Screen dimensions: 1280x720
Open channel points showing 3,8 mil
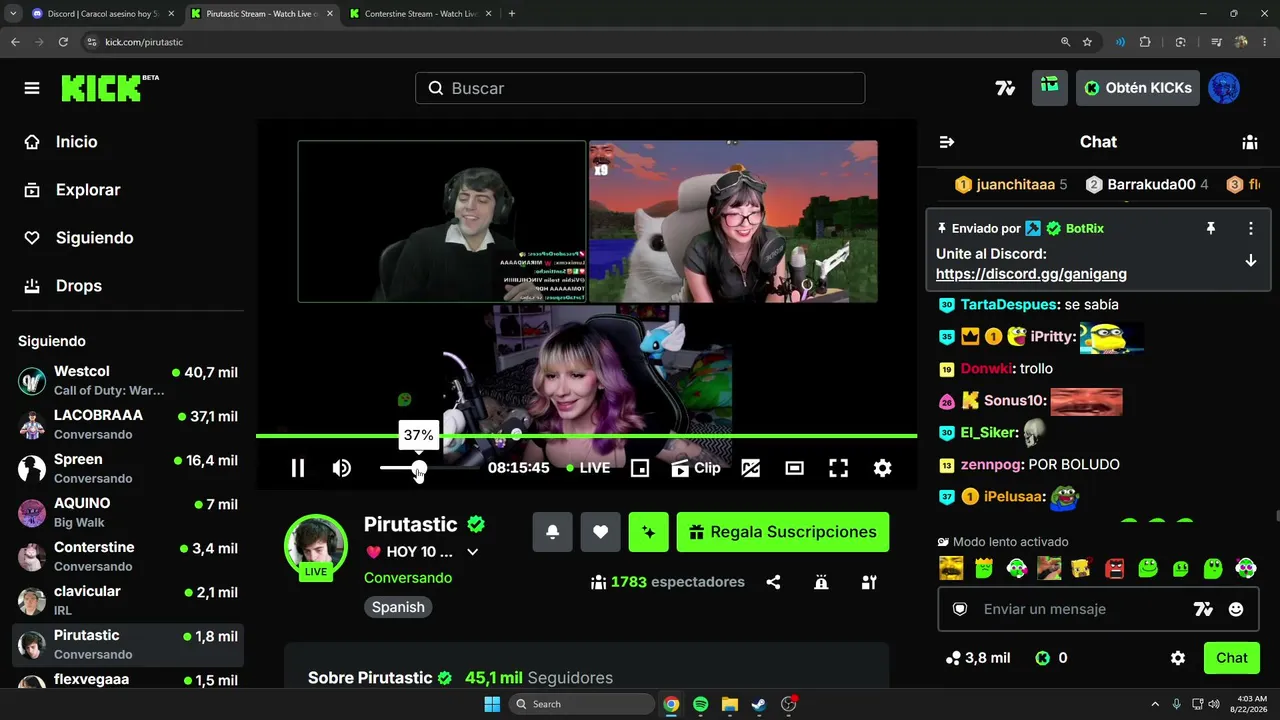pyautogui.click(x=978, y=658)
